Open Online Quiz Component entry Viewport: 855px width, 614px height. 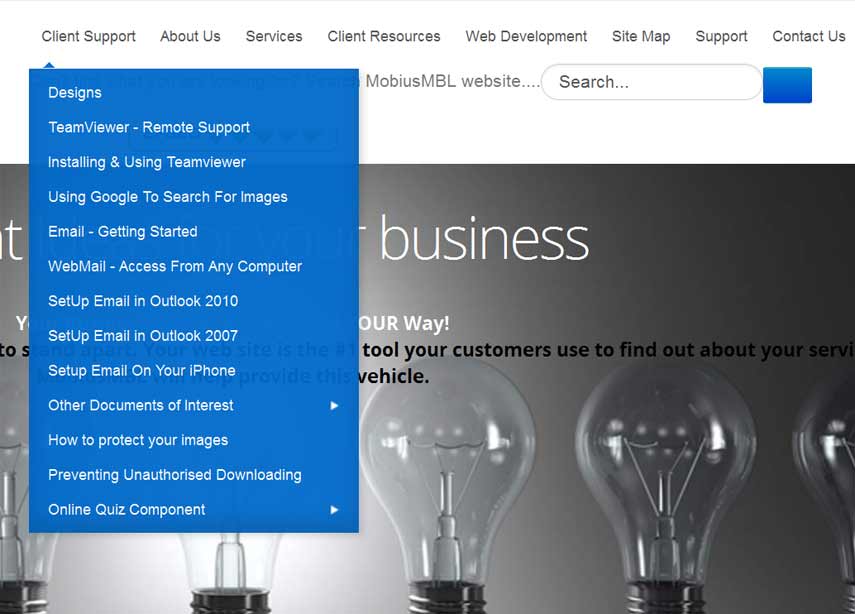(x=127, y=510)
